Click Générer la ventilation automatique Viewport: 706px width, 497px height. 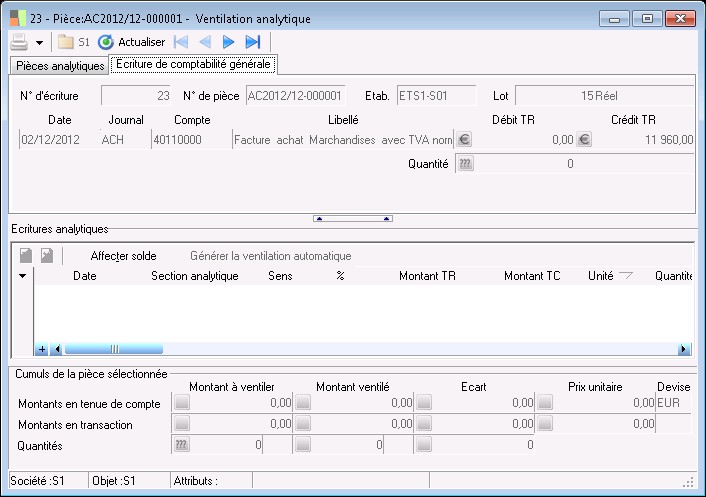(270, 256)
